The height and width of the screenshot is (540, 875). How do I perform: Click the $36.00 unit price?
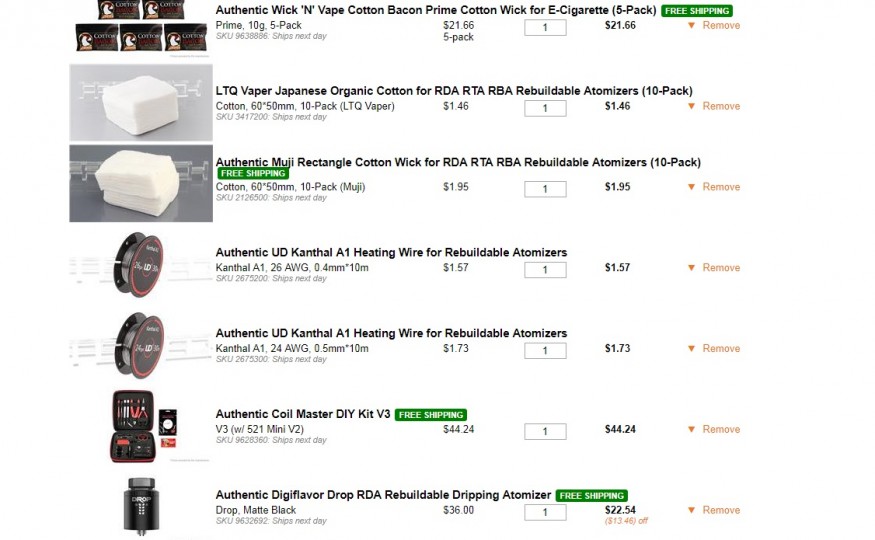pyautogui.click(x=458, y=510)
